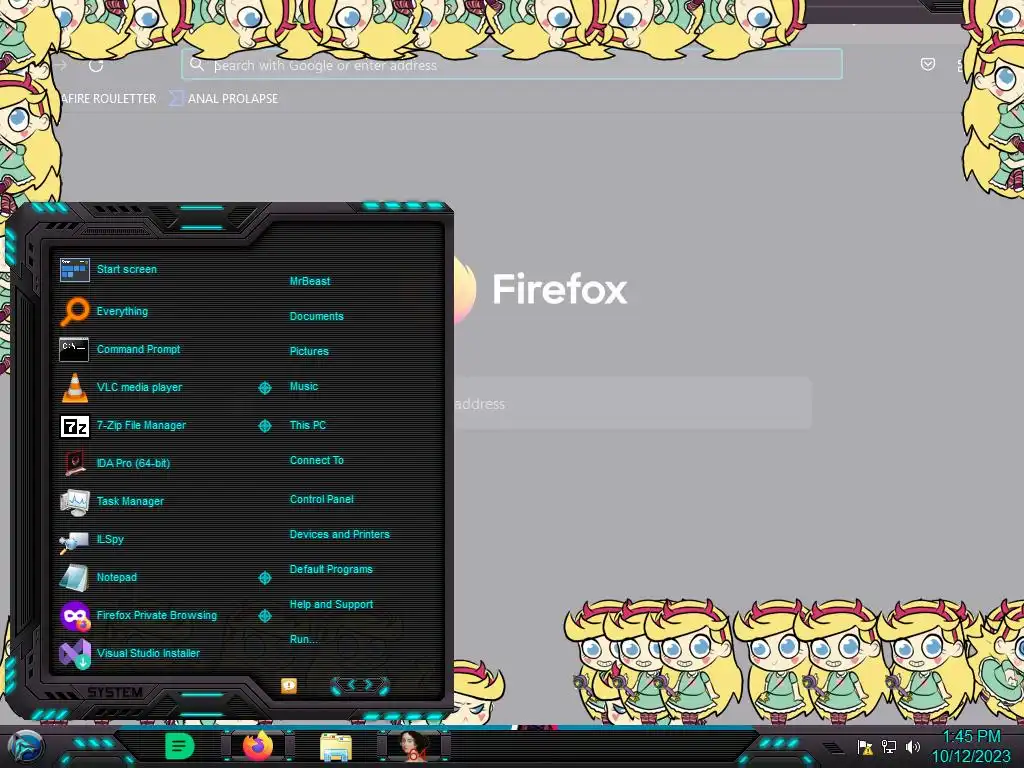Launch IDA Pro (64-bit) icon
This screenshot has height=768, width=1024.
click(x=74, y=463)
